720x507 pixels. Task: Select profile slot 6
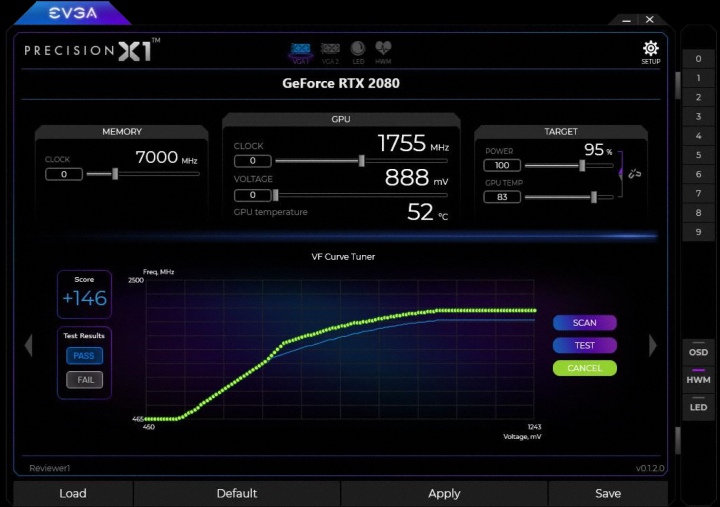point(698,175)
